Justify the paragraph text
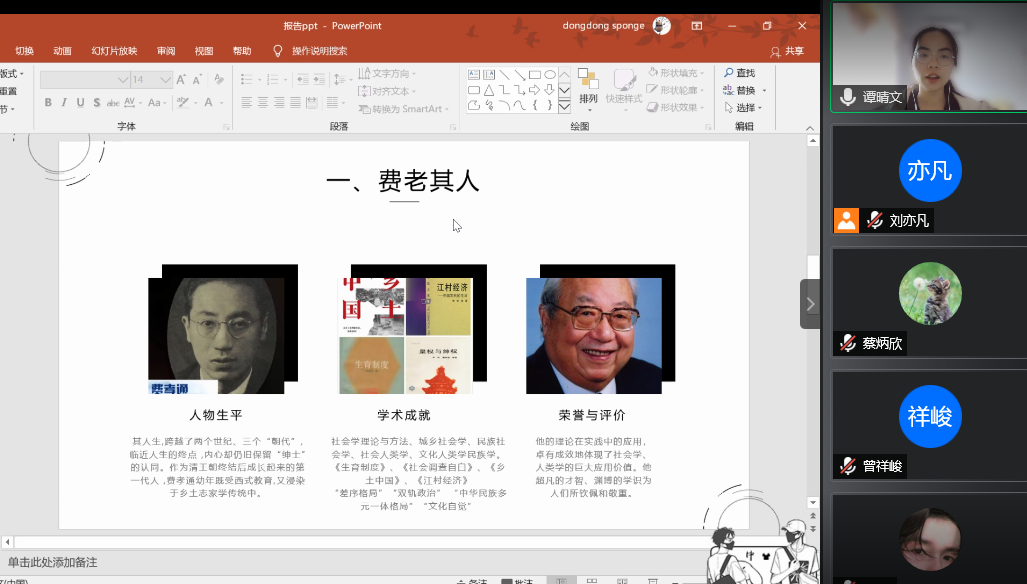Viewport: 1027px width, 584px height. coord(295,103)
